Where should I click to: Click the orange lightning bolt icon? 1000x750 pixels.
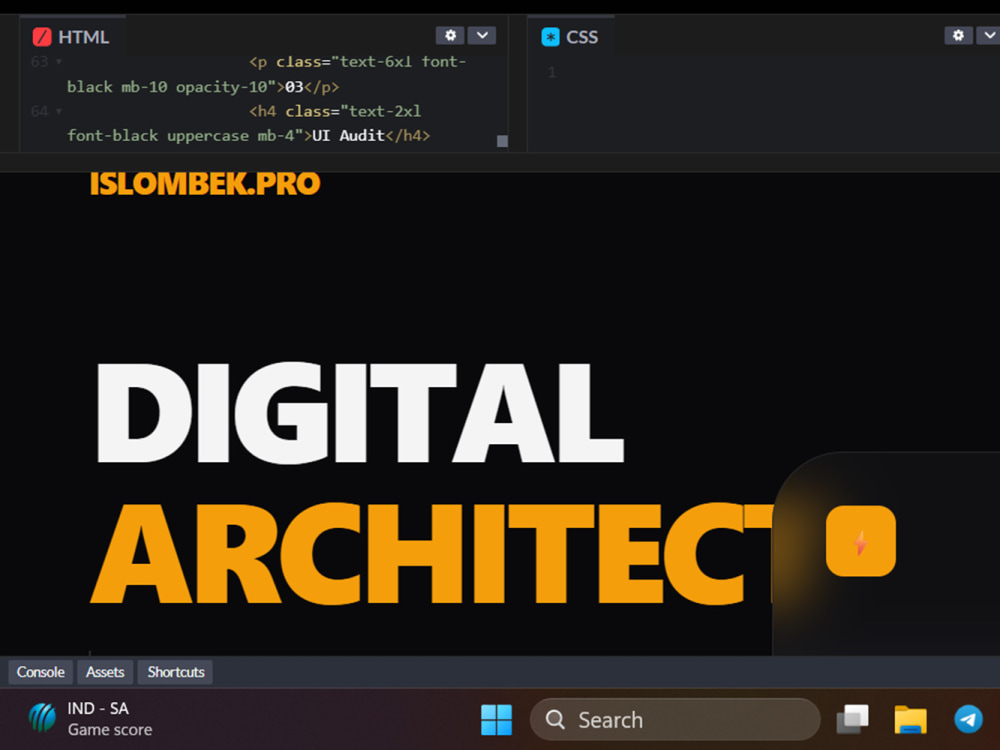[860, 542]
